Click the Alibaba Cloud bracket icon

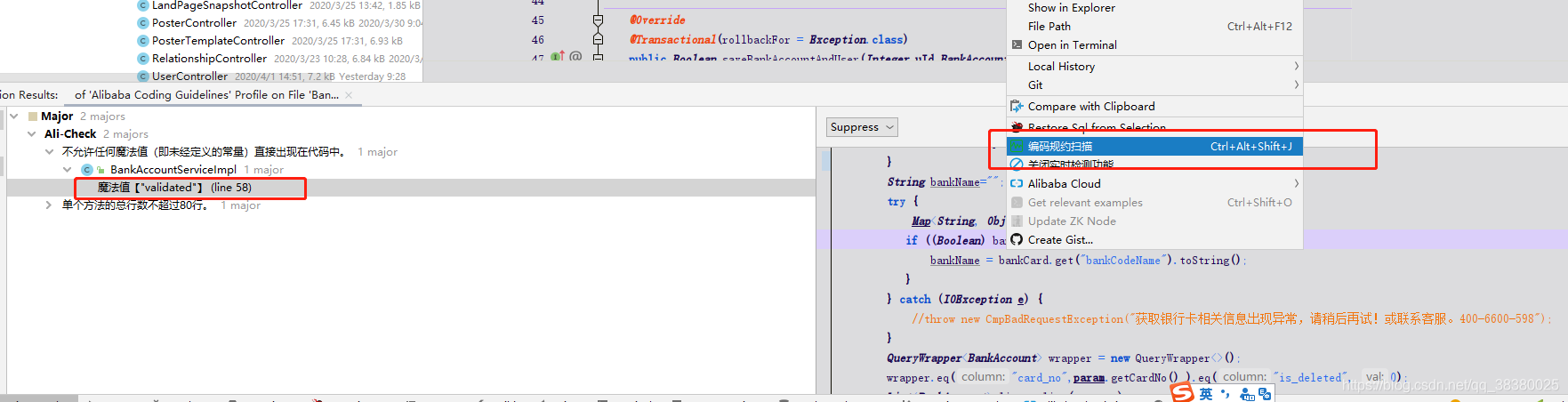(1017, 183)
